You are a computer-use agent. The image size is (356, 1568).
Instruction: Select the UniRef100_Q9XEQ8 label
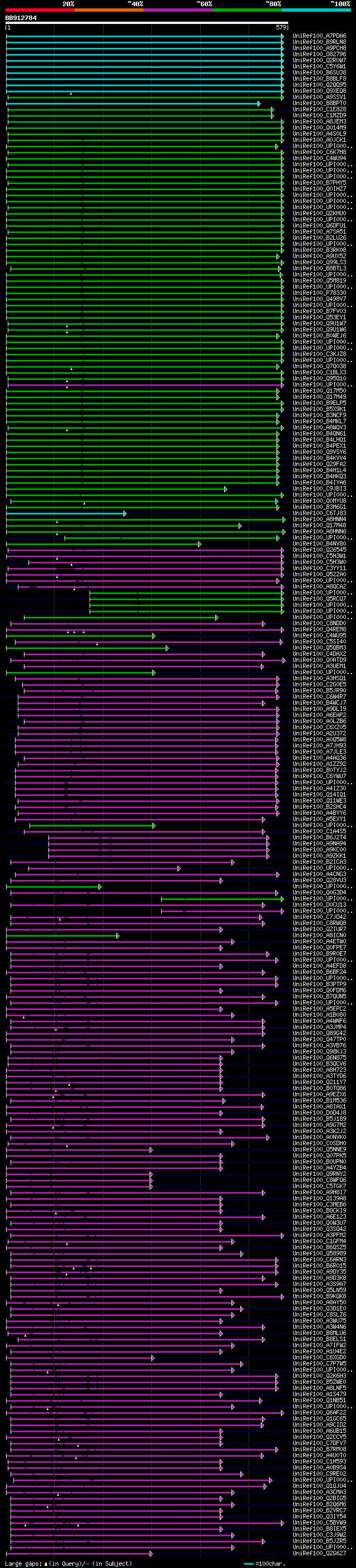[319, 91]
